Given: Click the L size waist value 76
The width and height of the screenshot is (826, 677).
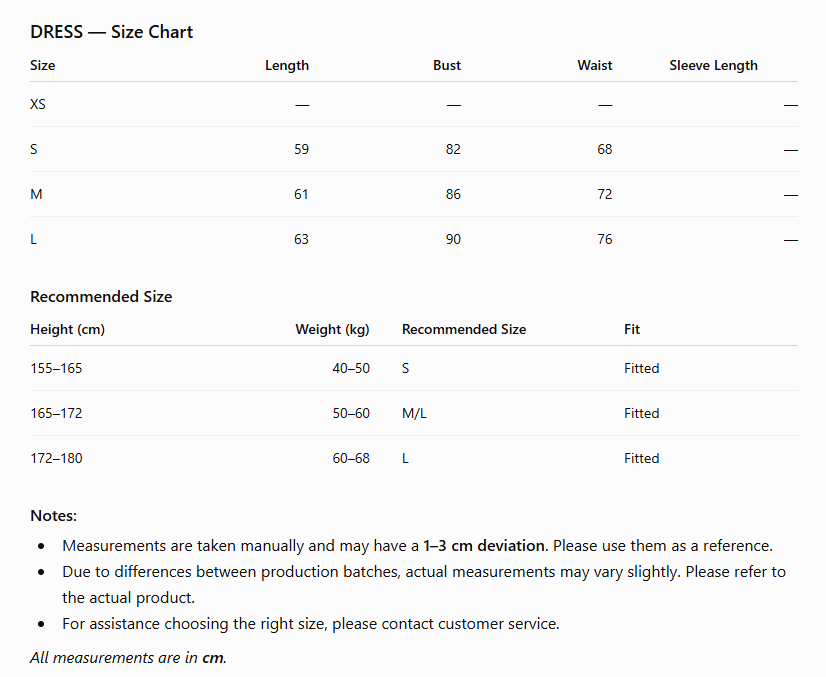Looking at the screenshot, I should click(x=605, y=240).
